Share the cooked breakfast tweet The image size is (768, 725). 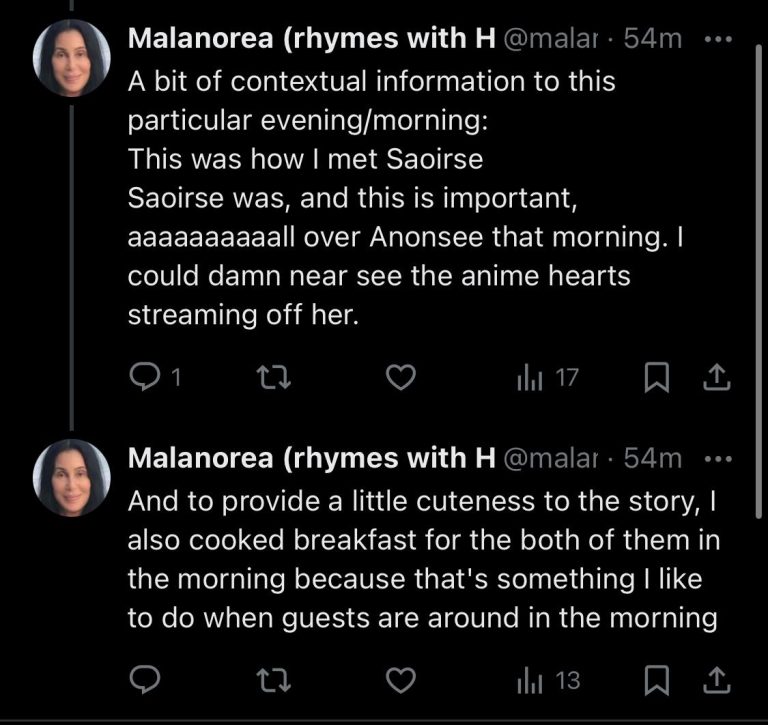(718, 680)
